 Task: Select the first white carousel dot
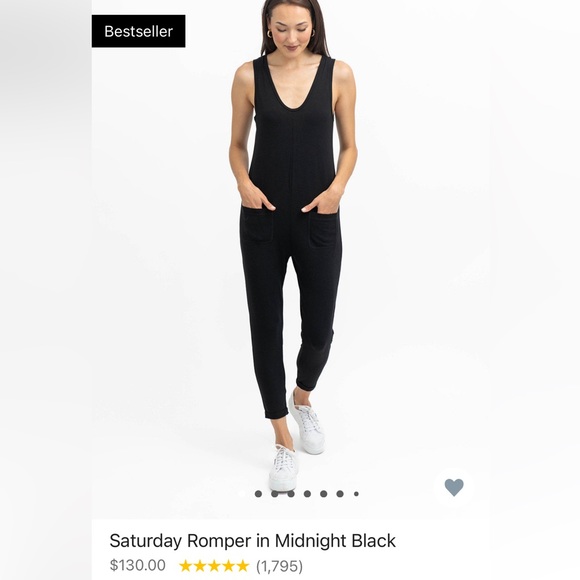tap(242, 493)
